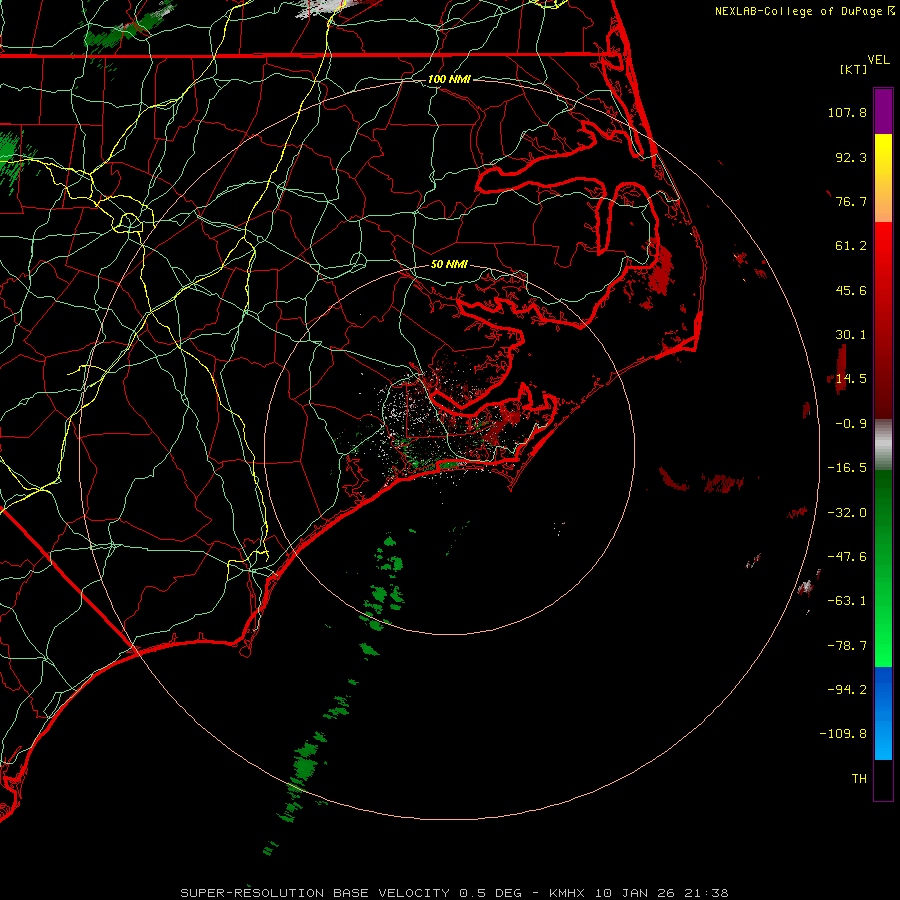Click the [KT] units label
The height and width of the screenshot is (900, 900).
tap(854, 69)
